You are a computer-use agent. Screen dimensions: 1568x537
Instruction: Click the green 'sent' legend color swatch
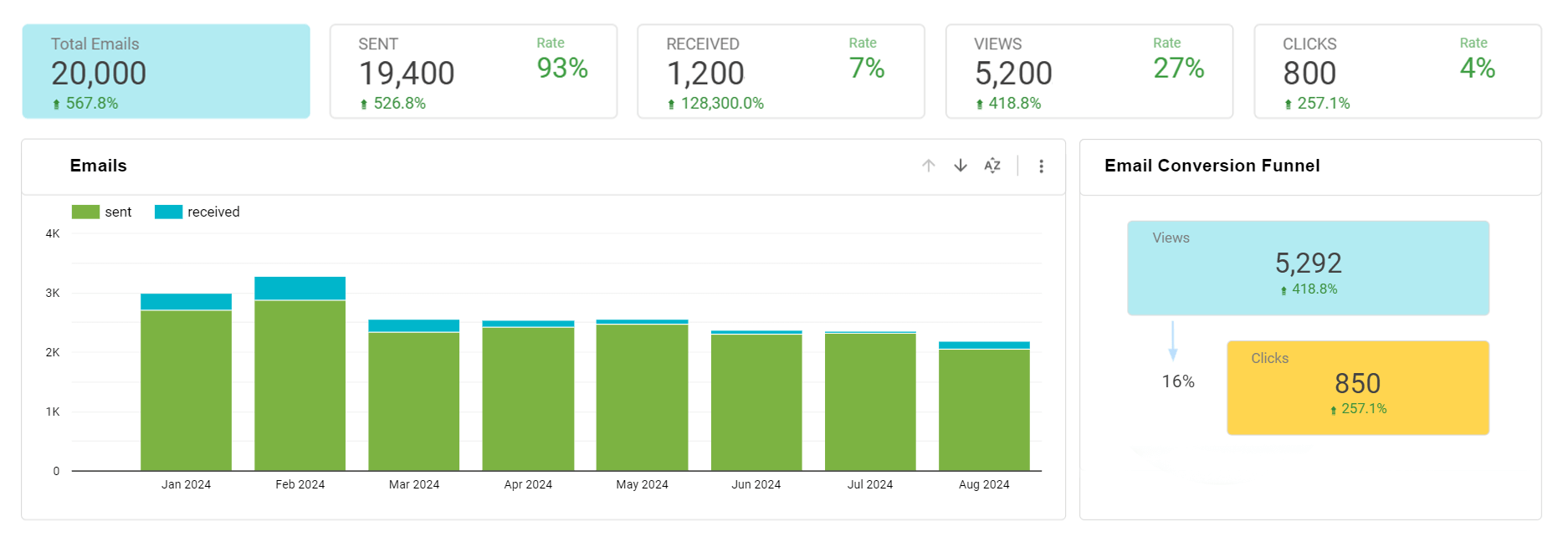(x=85, y=212)
